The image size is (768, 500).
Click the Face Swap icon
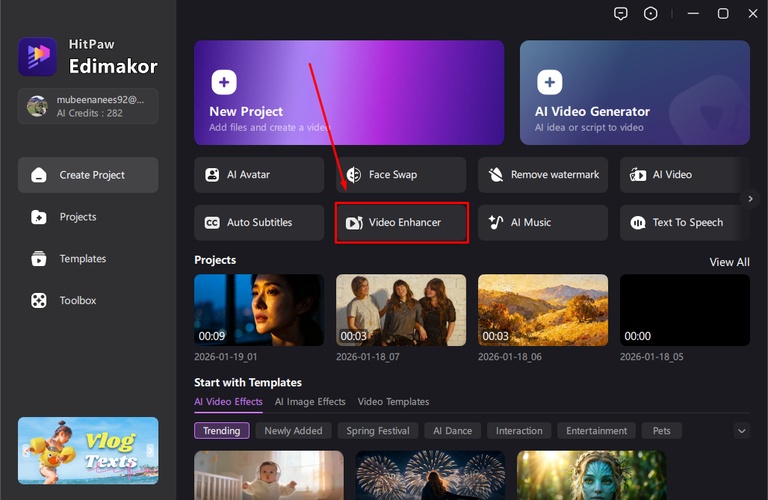tap(354, 175)
